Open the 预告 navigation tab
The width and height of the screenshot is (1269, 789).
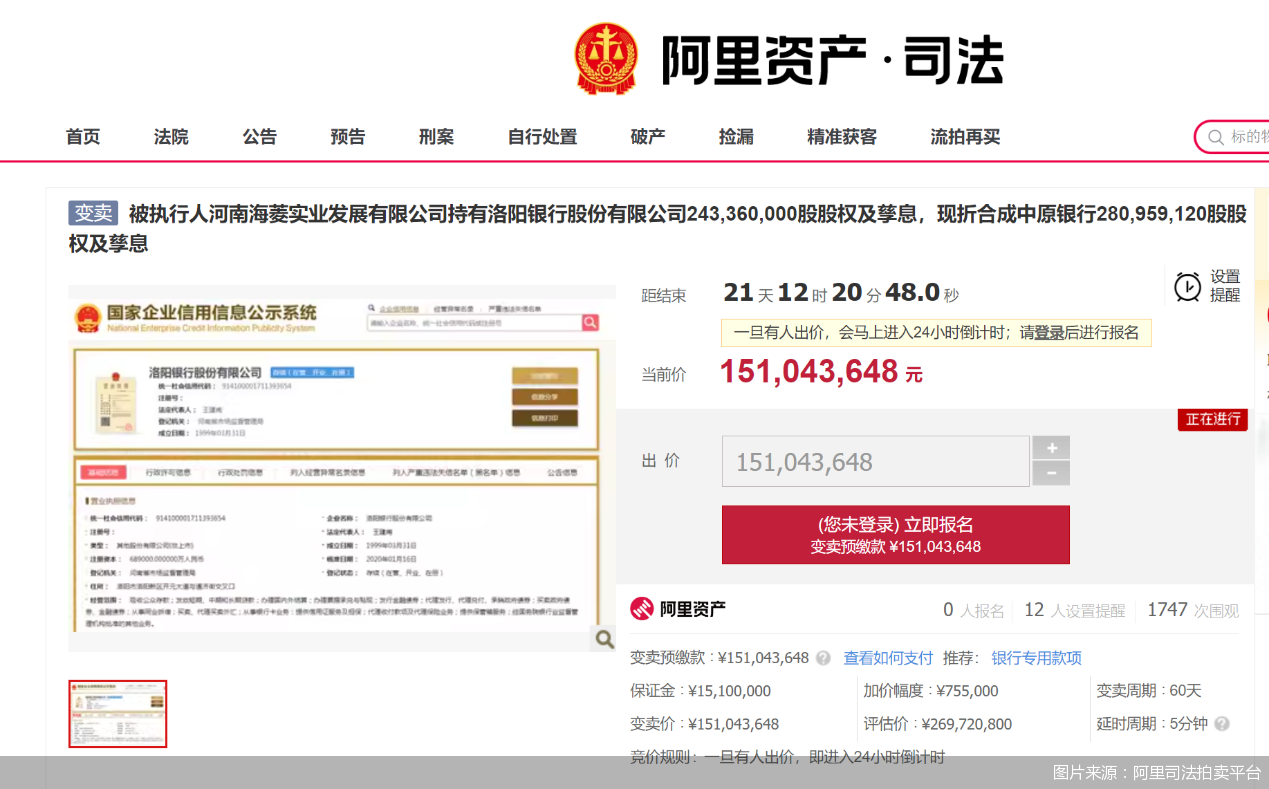[348, 137]
